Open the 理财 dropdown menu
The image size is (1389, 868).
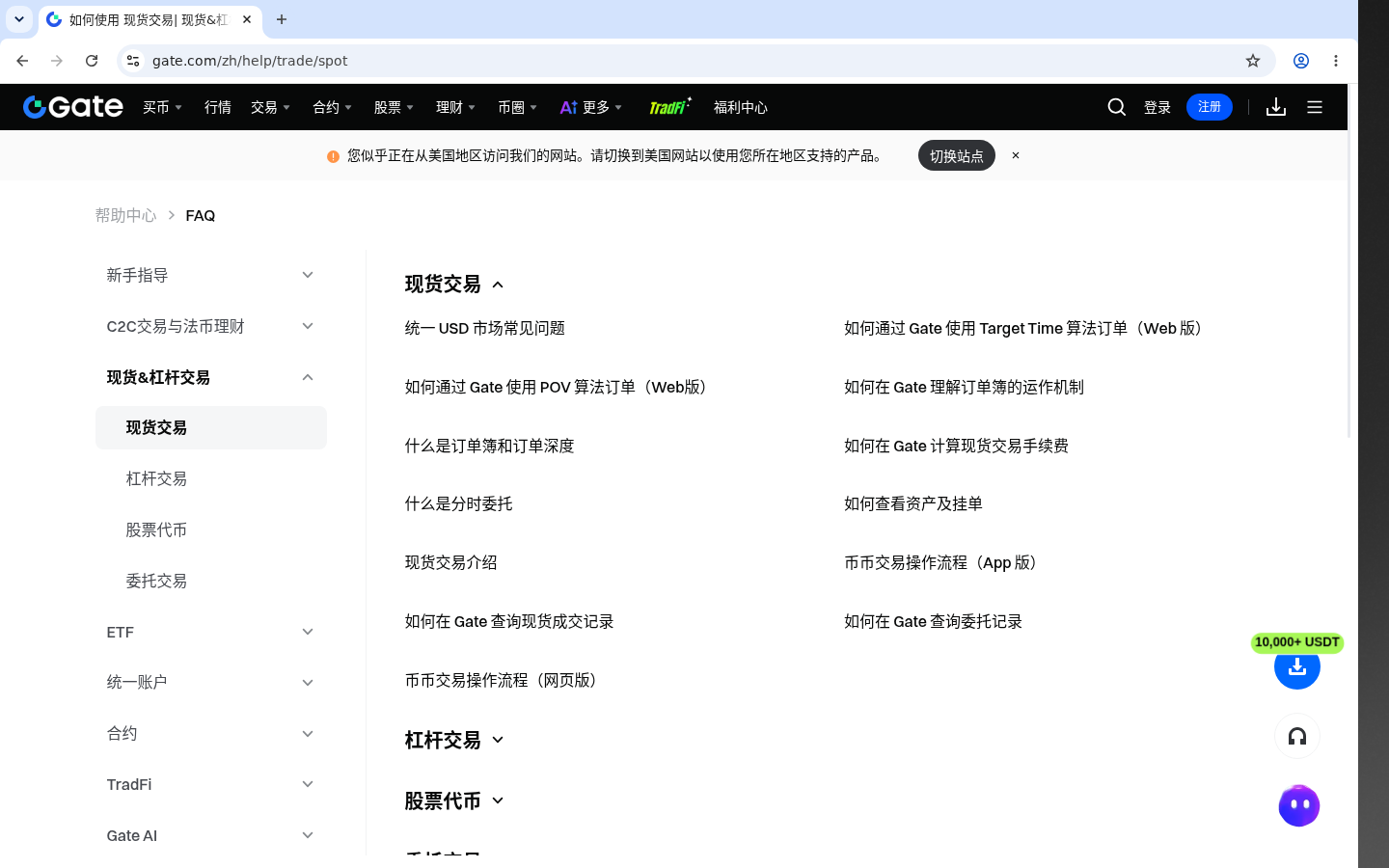click(x=455, y=107)
